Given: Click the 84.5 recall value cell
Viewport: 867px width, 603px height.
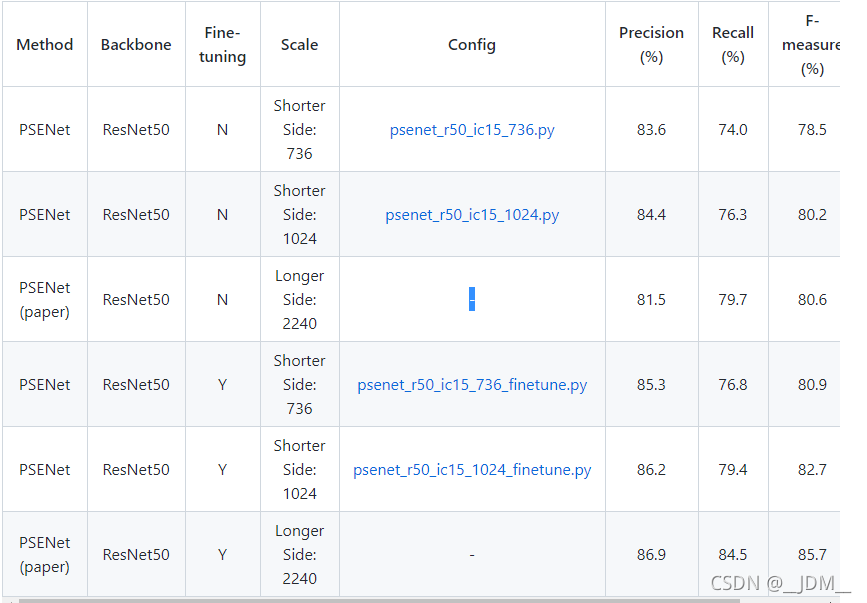Looking at the screenshot, I should (733, 555).
